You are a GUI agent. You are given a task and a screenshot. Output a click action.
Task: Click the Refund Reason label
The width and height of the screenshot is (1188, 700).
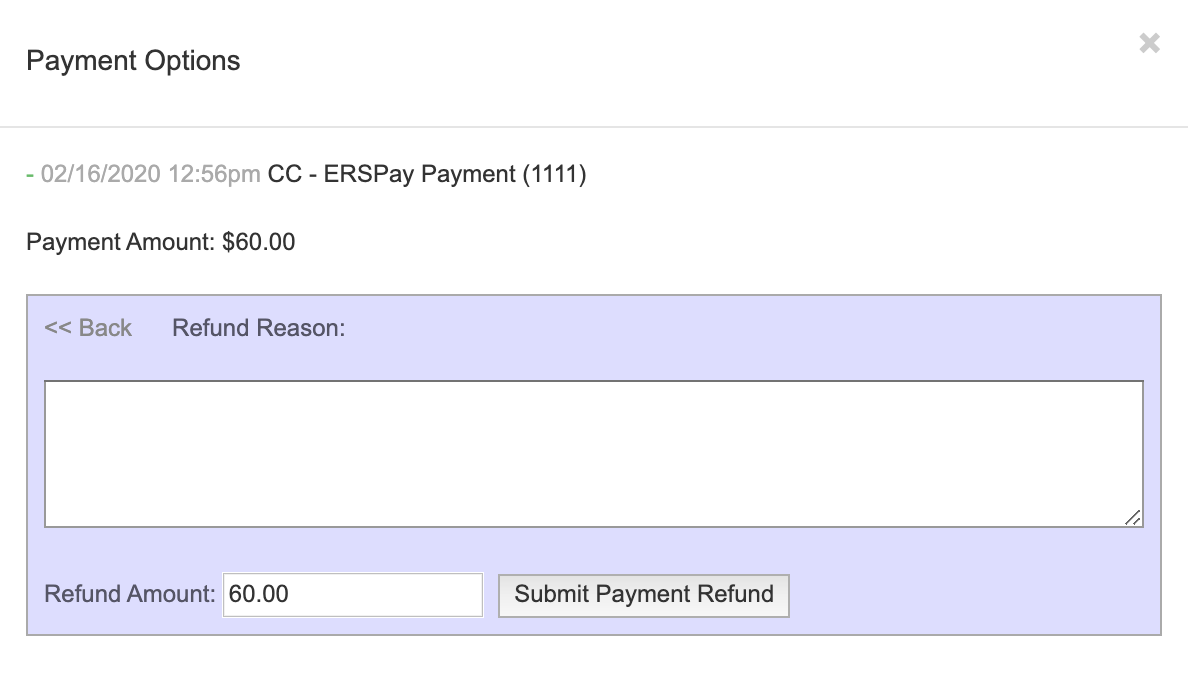258,328
